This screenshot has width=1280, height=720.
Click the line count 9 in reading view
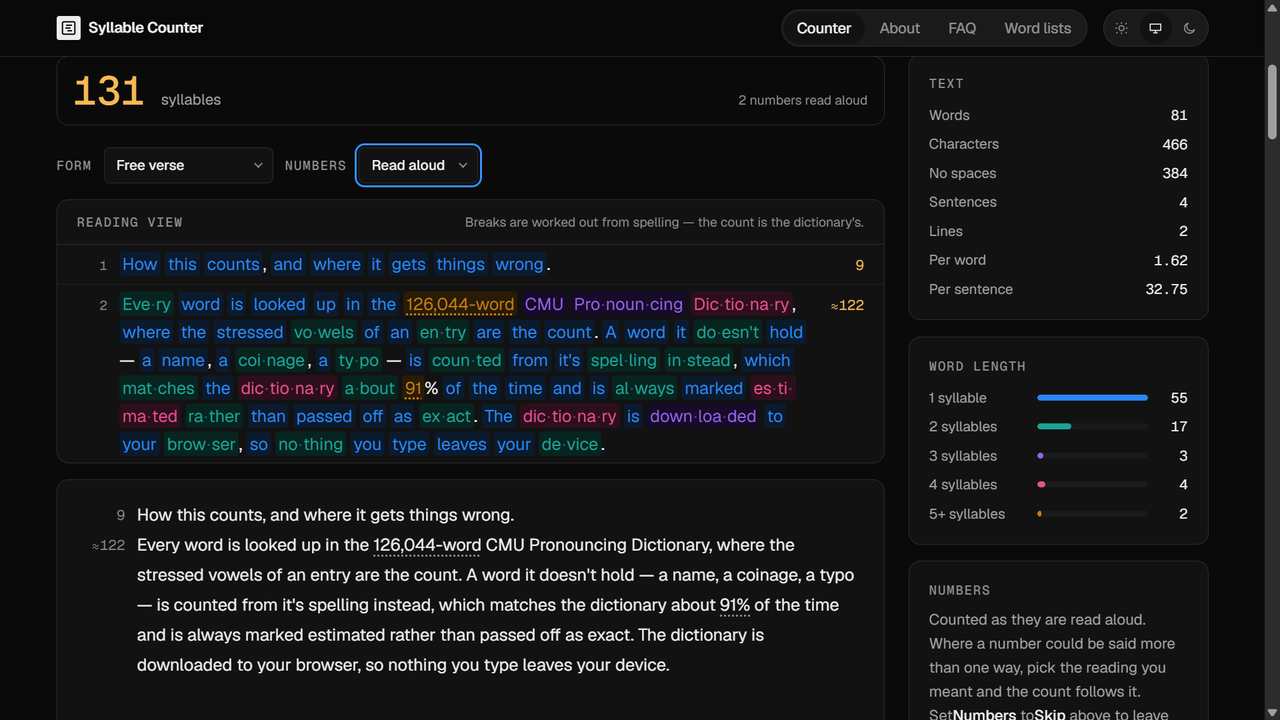click(859, 265)
